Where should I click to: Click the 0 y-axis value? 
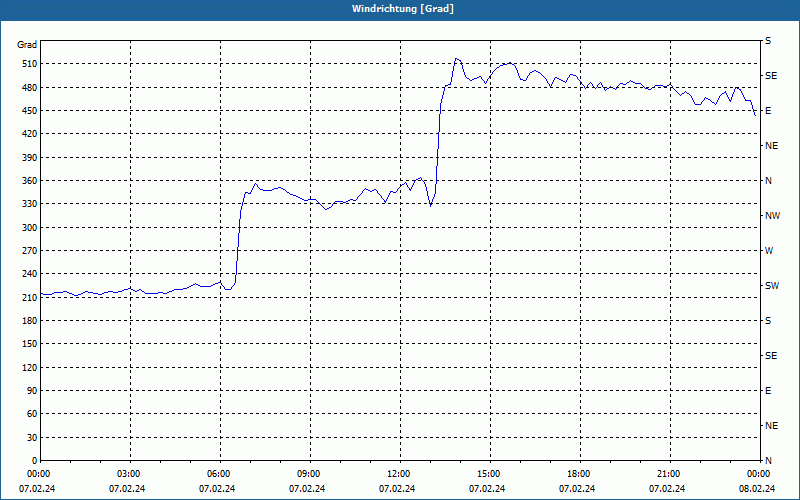(x=35, y=461)
